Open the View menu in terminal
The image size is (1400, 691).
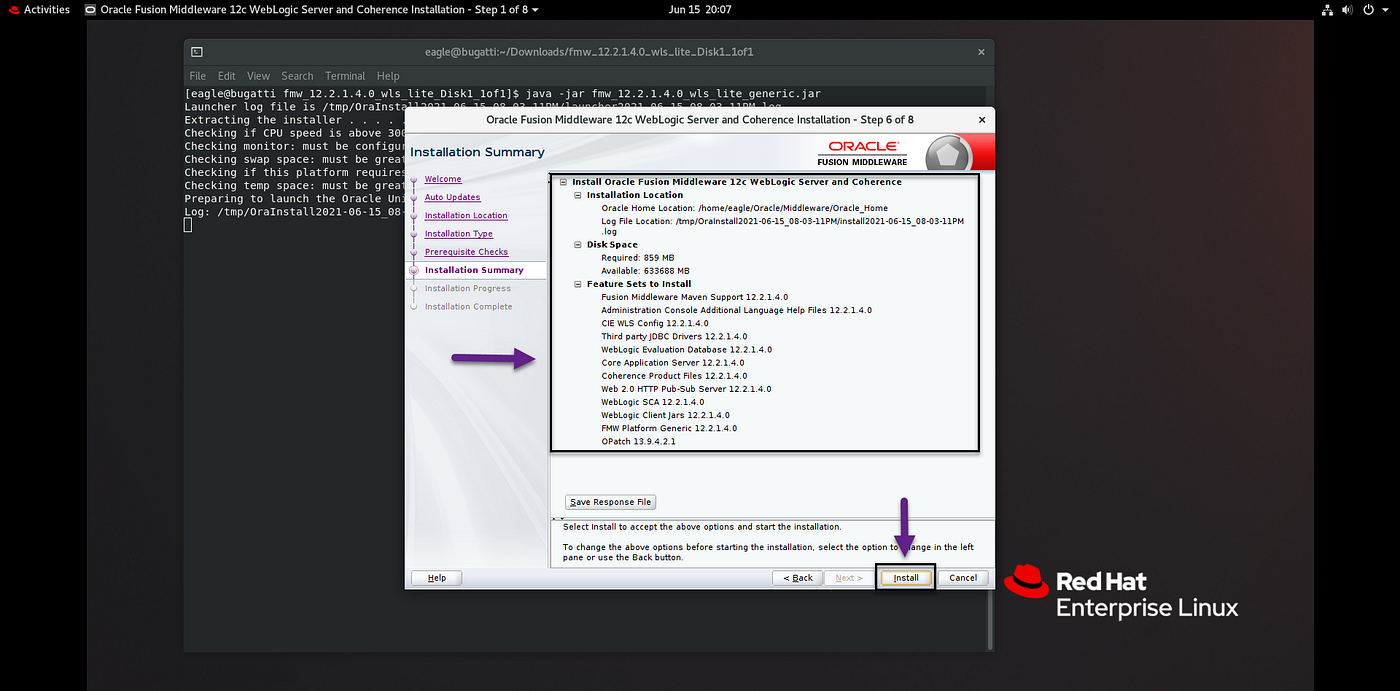coord(259,76)
